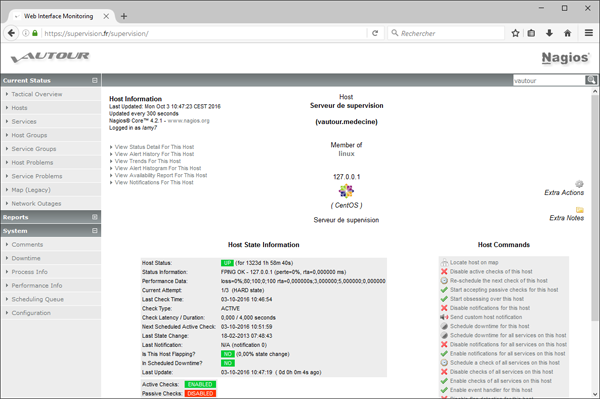This screenshot has width=600, height=399.
Task: Reload the page with the refresh icon
Action: click(x=375, y=33)
